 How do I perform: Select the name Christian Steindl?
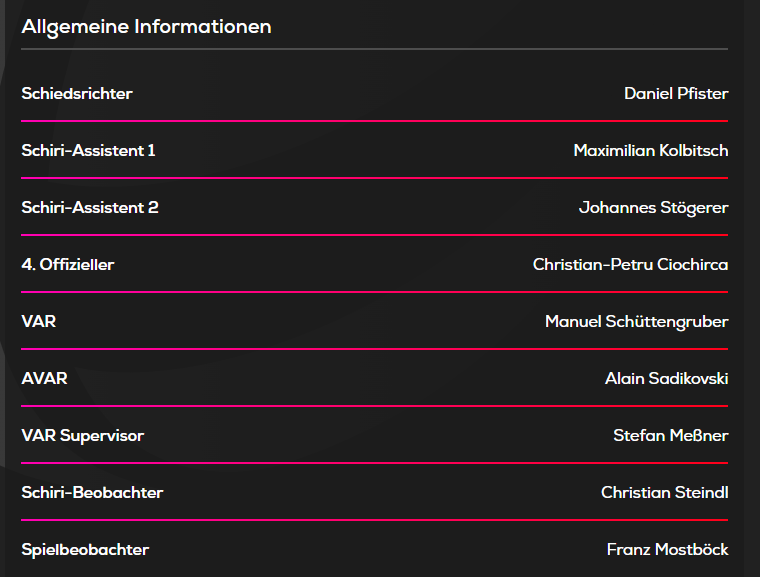click(x=664, y=493)
